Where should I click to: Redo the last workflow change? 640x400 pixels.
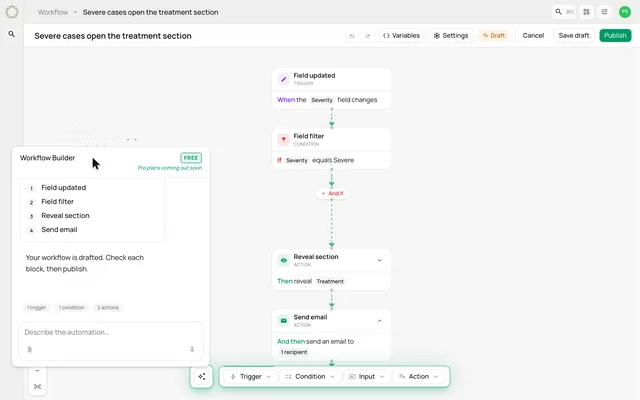(367, 36)
